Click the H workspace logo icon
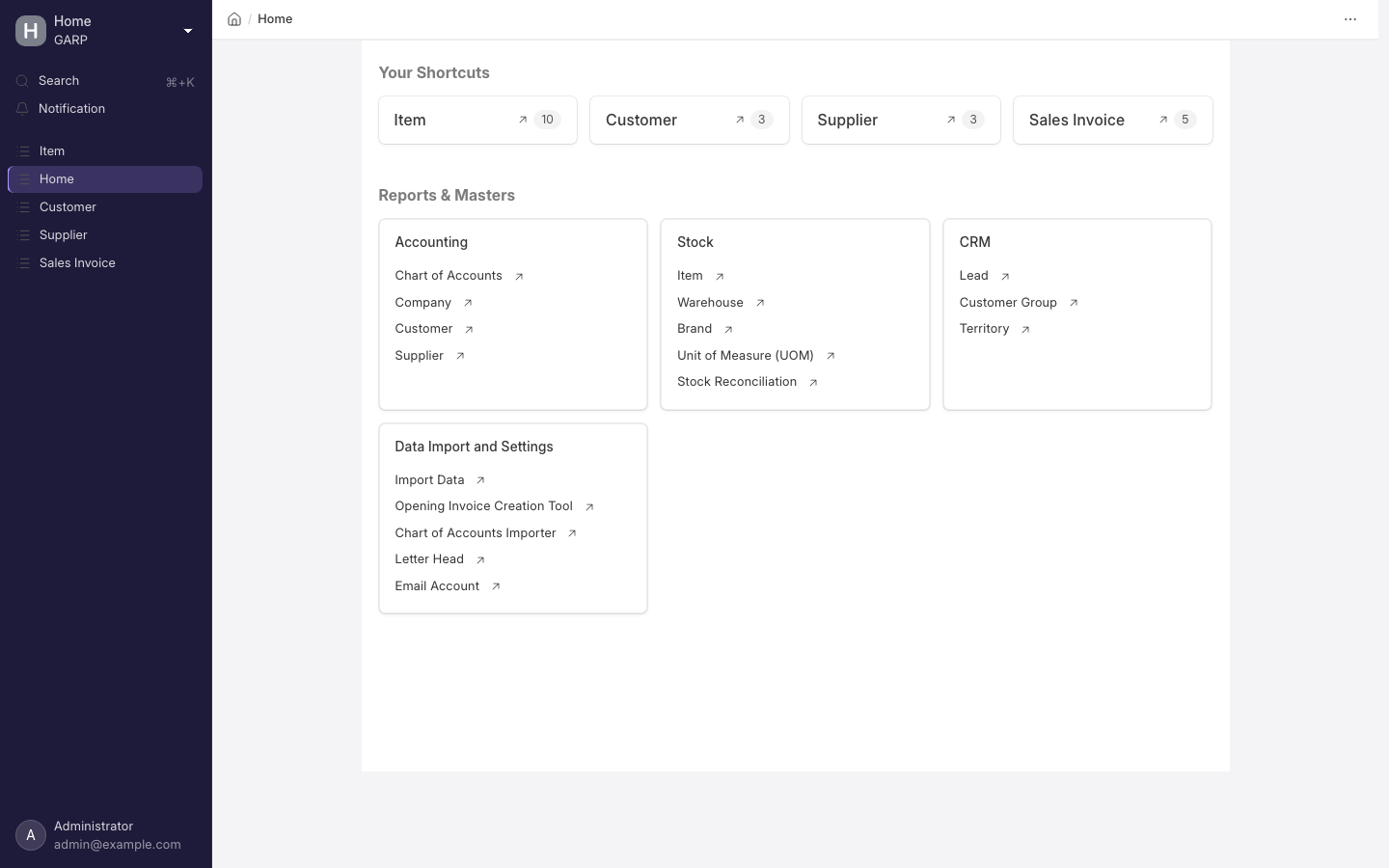Image resolution: width=1389 pixels, height=868 pixels. tap(31, 31)
